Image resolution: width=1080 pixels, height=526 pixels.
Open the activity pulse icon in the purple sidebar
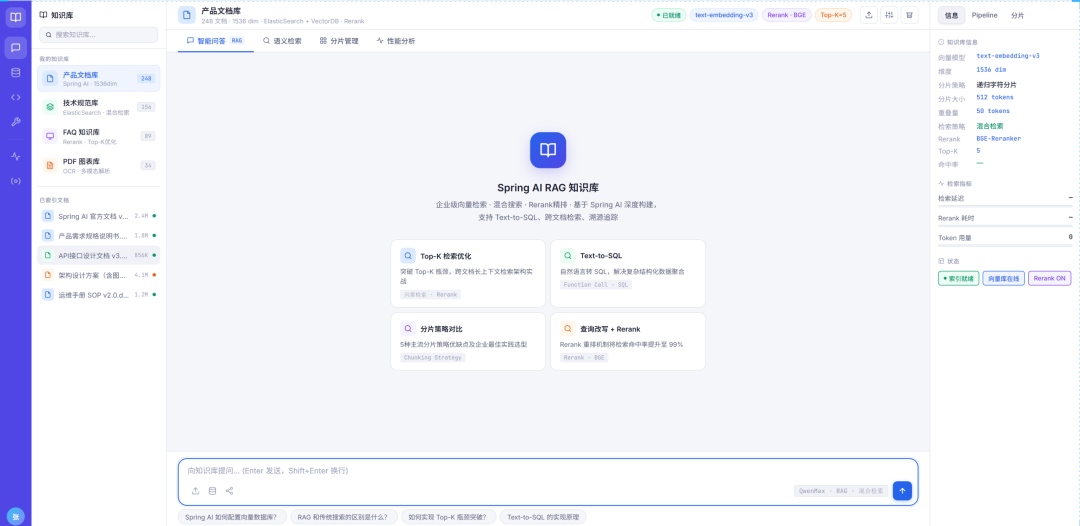pyautogui.click(x=16, y=156)
